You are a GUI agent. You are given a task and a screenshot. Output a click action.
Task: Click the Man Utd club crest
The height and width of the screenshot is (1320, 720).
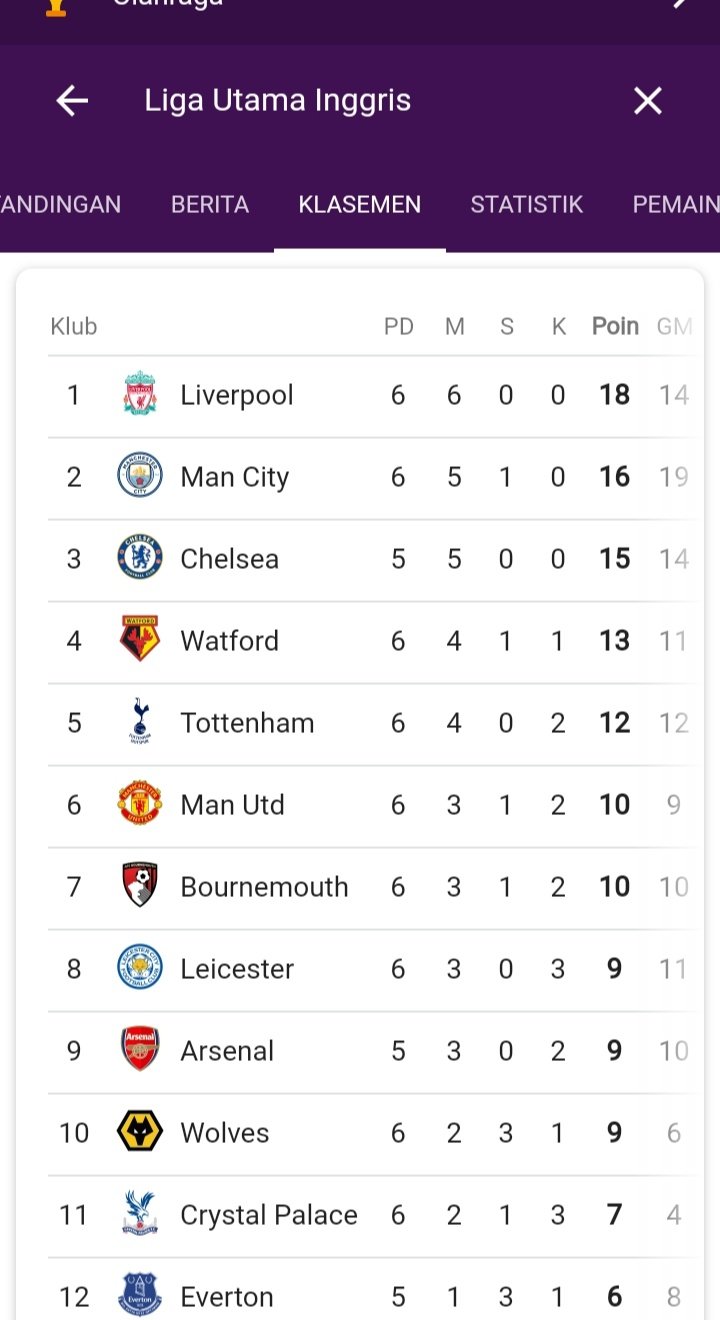pos(140,804)
